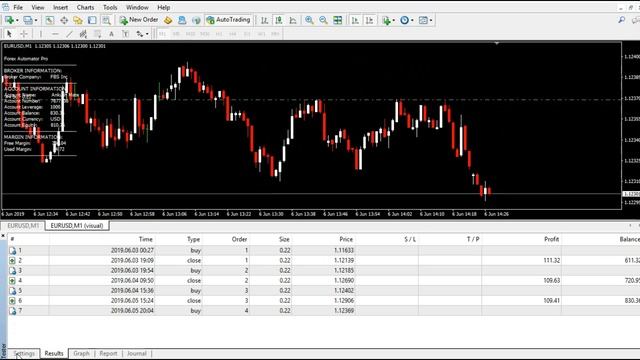
Task: Open the Charts menu
Action: click(85, 7)
